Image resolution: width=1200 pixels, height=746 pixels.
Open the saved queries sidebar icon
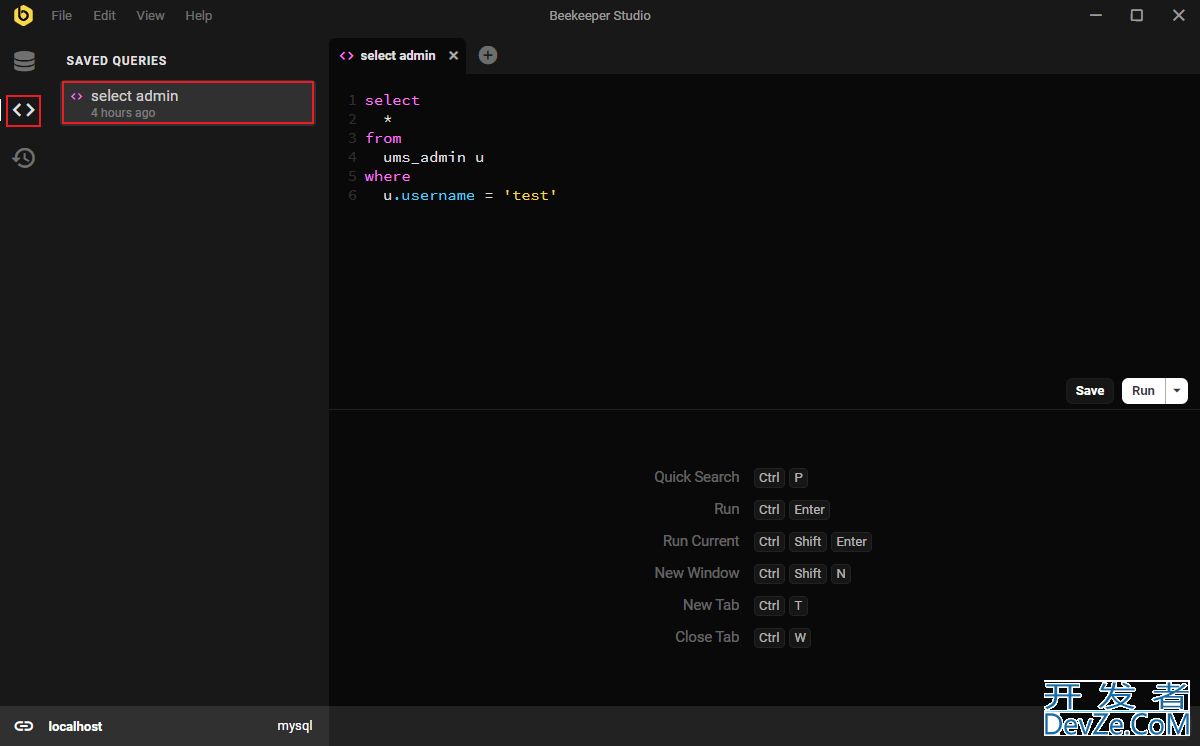(24, 110)
